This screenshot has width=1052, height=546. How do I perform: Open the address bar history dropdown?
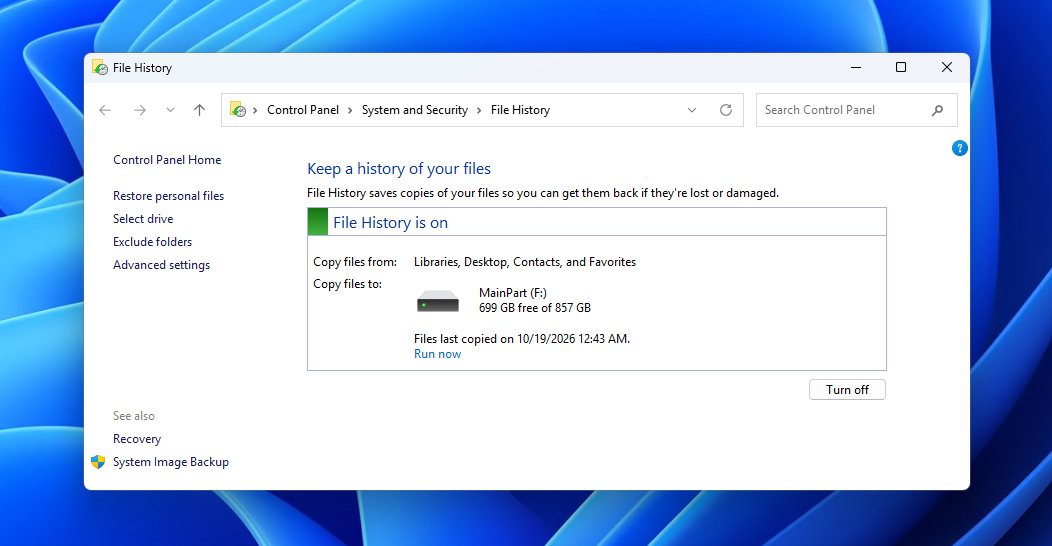(x=692, y=110)
